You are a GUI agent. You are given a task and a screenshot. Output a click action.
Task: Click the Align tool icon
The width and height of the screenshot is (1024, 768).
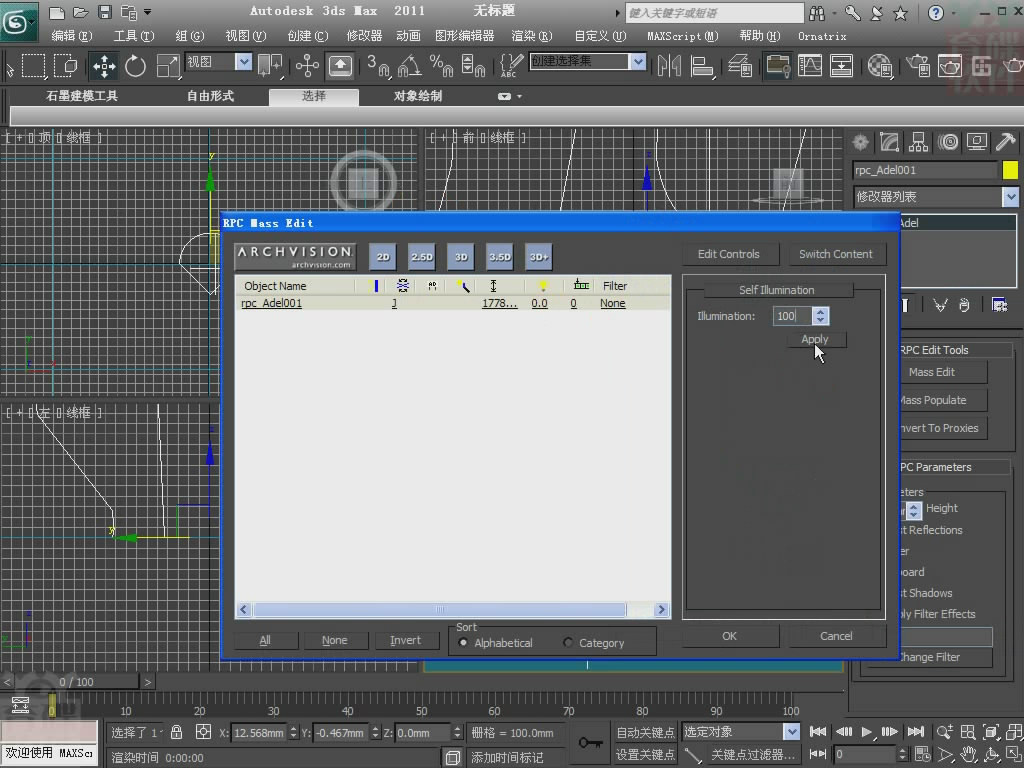point(701,66)
